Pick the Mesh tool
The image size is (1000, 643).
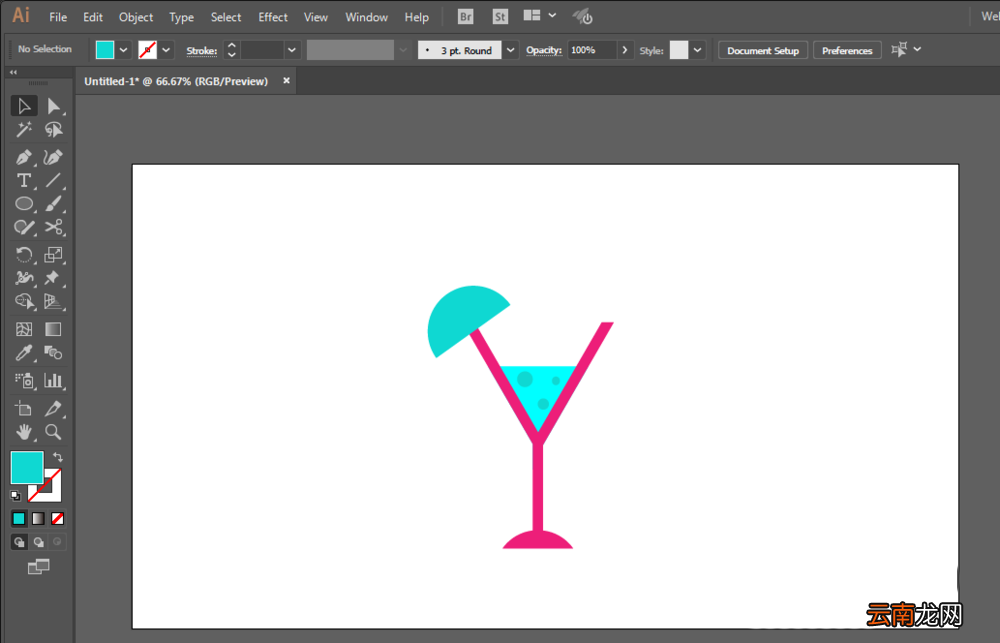pos(24,329)
